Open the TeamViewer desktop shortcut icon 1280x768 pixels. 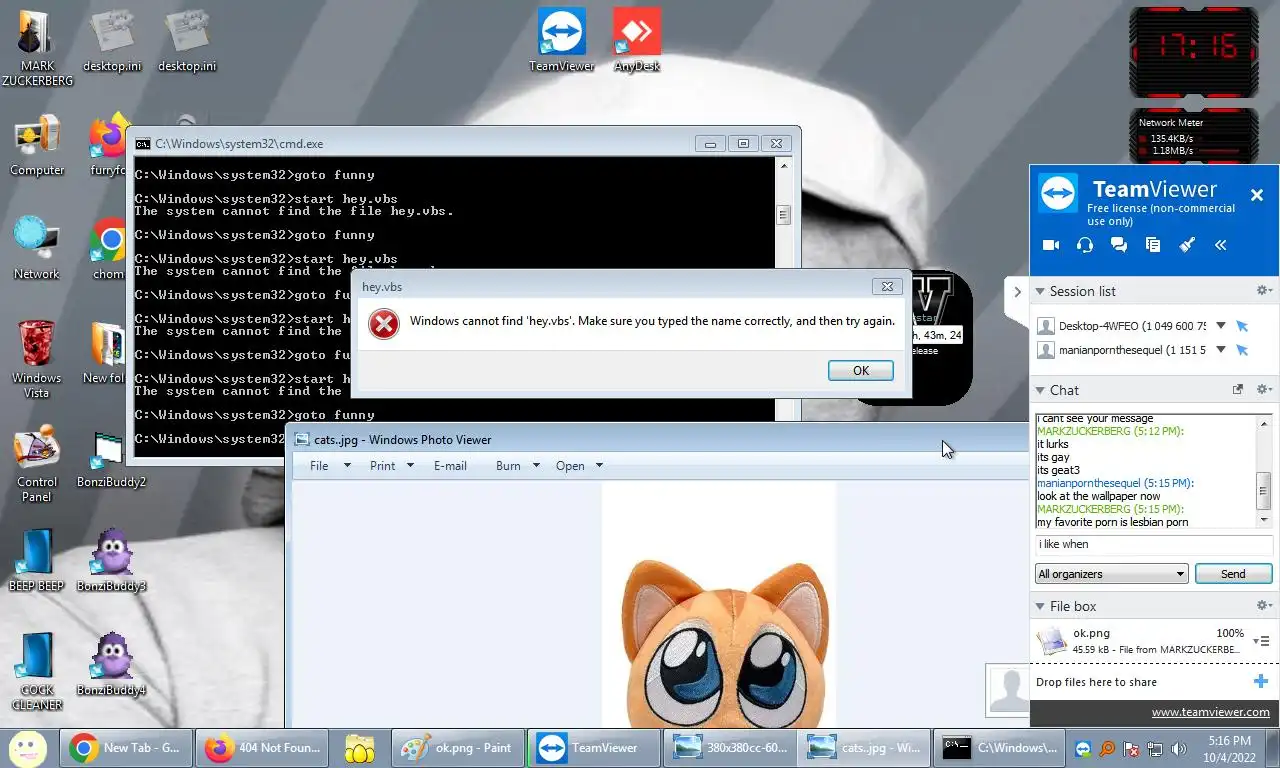(561, 40)
